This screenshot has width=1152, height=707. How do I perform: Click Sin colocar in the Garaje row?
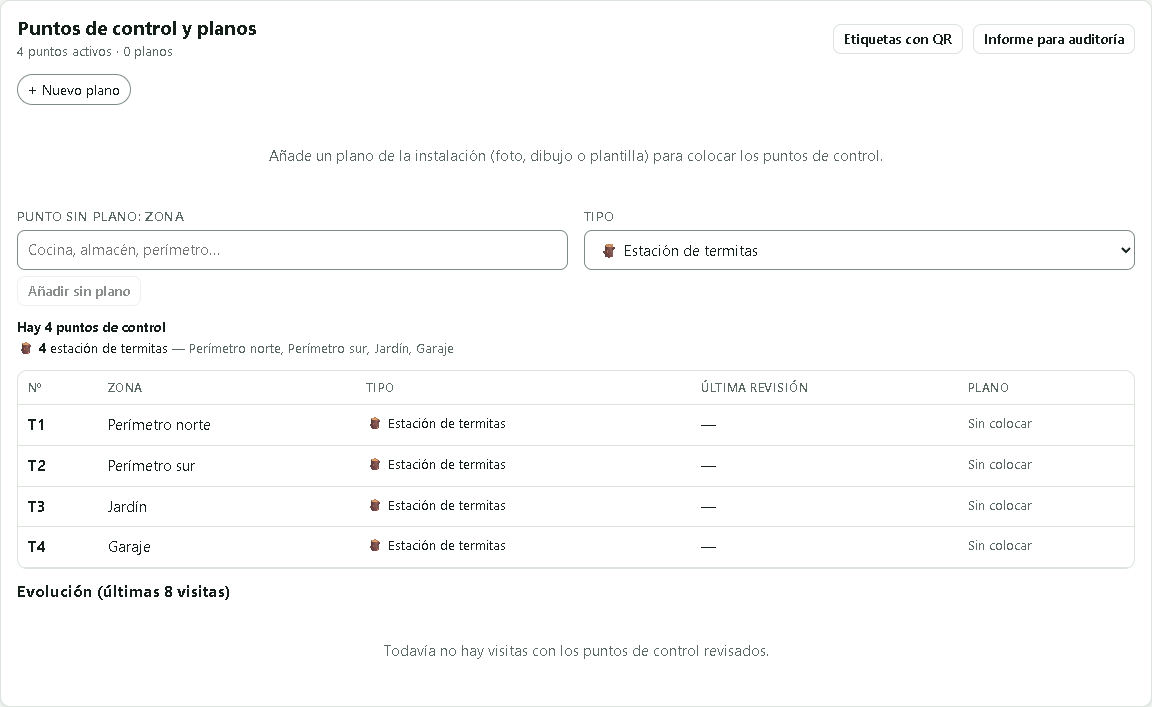(x=999, y=545)
